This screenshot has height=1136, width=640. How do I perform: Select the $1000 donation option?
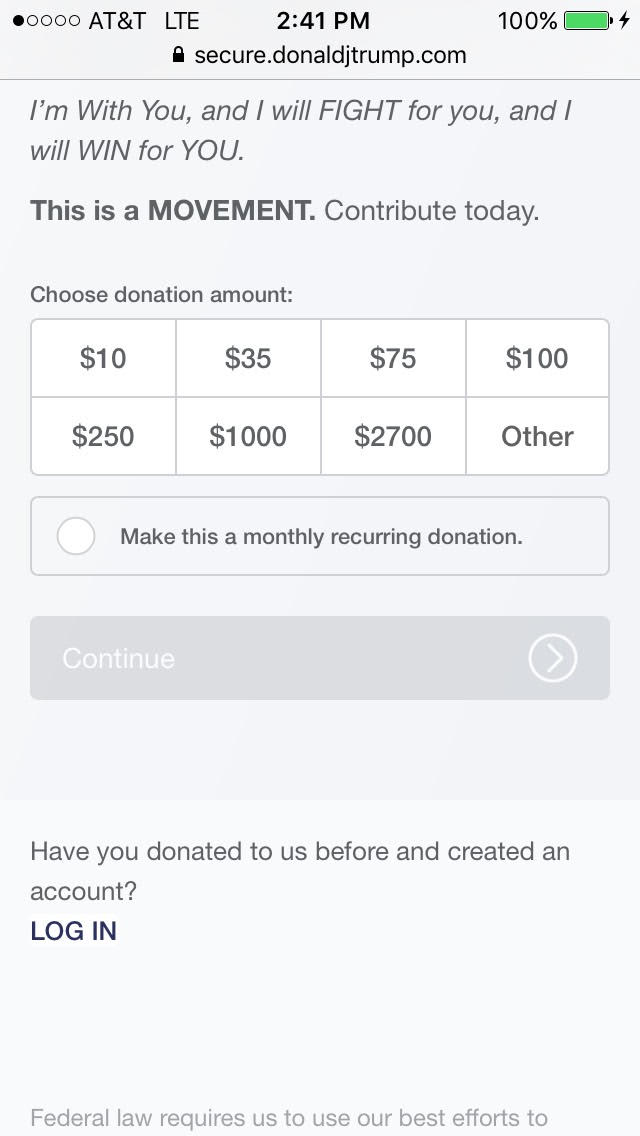248,436
